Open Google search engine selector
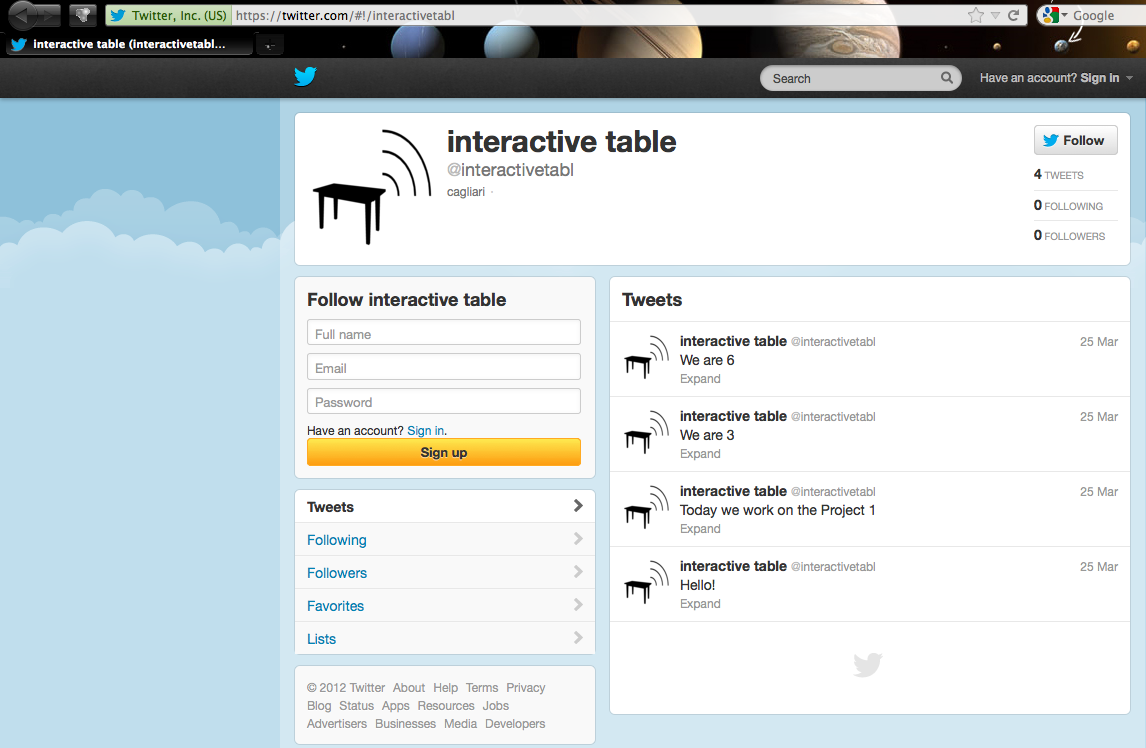1146x748 pixels. point(1055,15)
